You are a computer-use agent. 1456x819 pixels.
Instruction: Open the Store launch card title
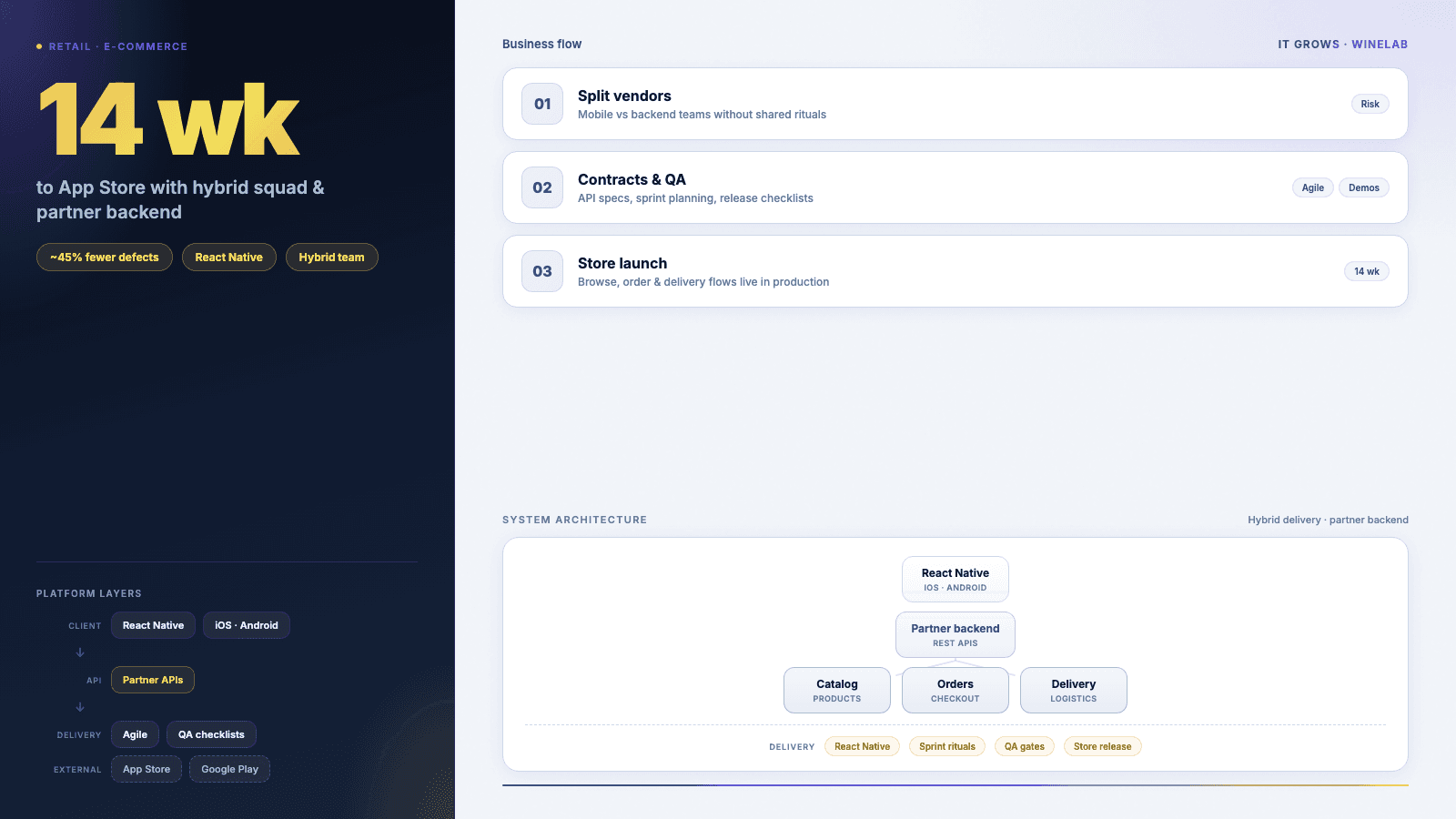622,263
